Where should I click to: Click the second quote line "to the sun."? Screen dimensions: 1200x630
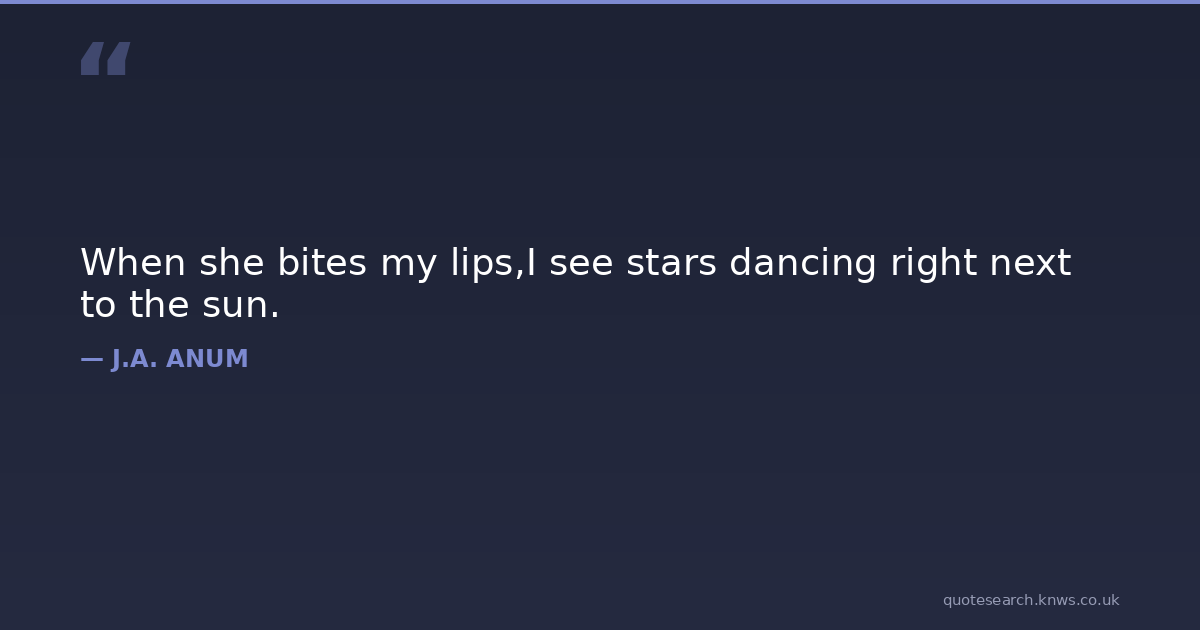click(180, 305)
